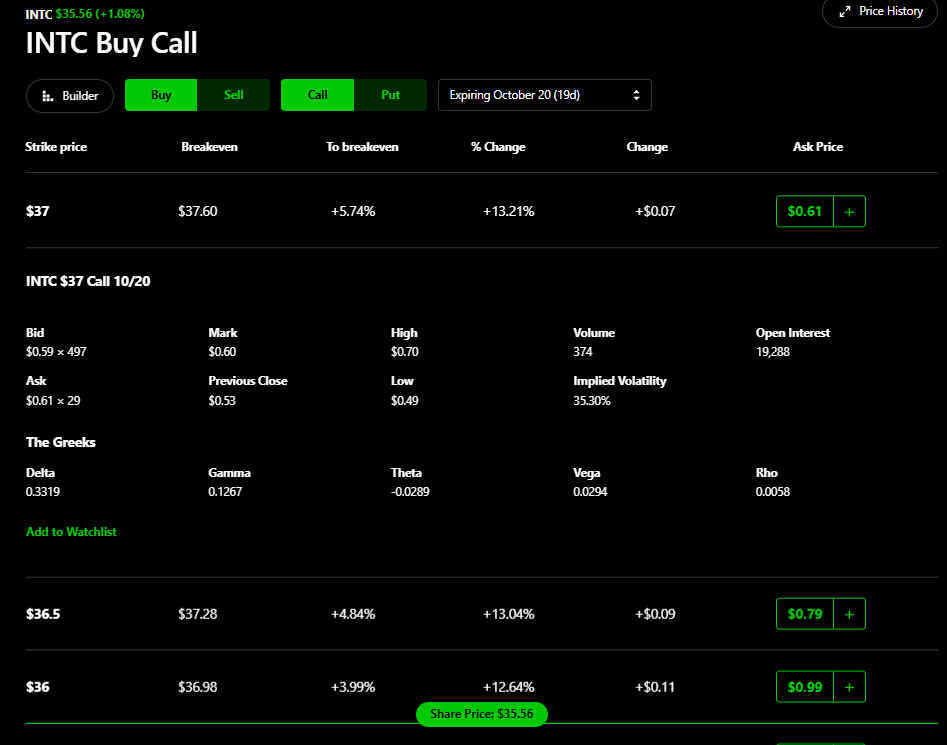Click the $0.79 ask price button
This screenshot has width=947, height=745.
coord(804,614)
